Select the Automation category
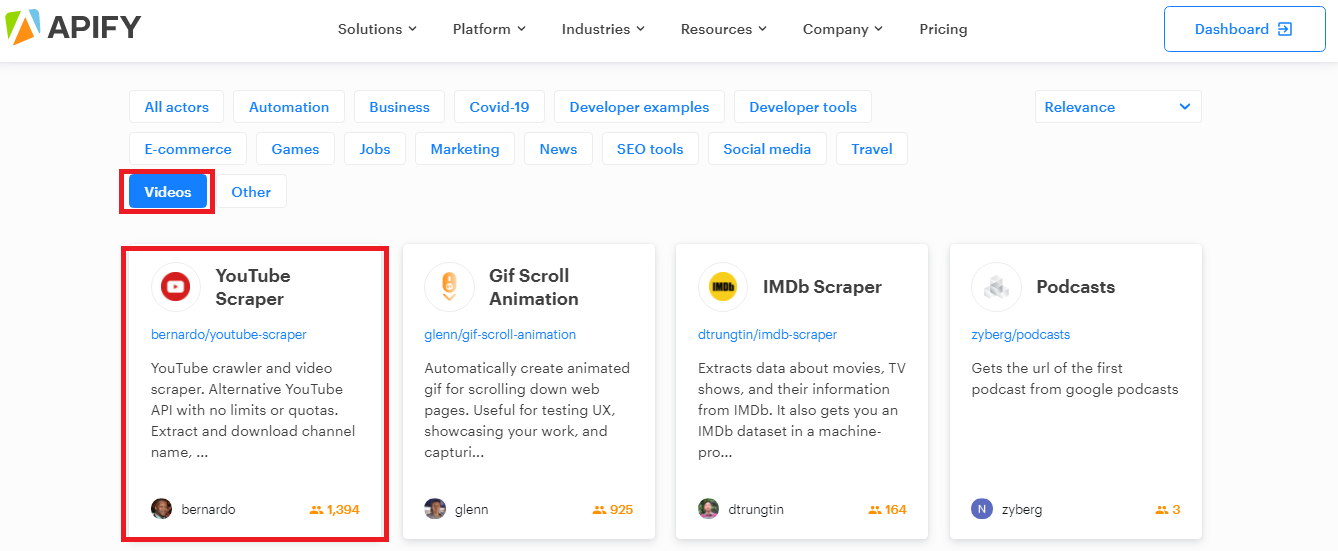Viewport: 1338px width, 551px height. (289, 107)
